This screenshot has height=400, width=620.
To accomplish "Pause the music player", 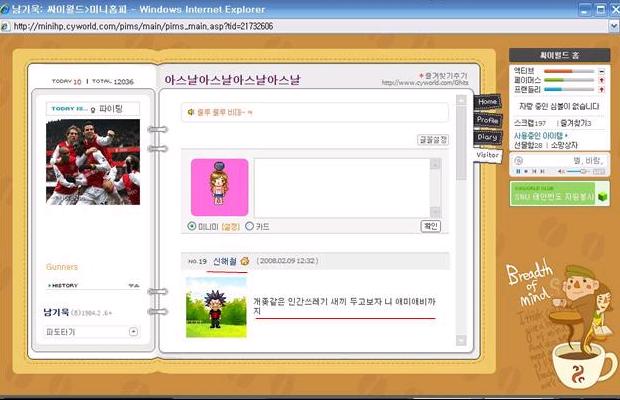I will click(518, 171).
